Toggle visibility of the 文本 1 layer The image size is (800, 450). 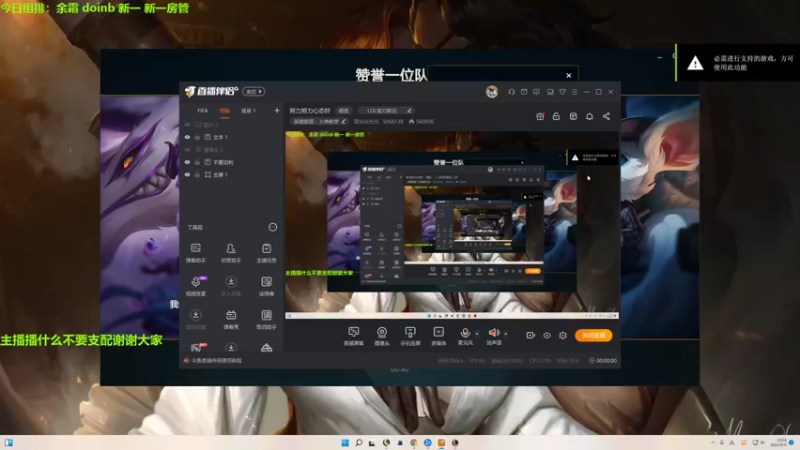pyautogui.click(x=187, y=137)
